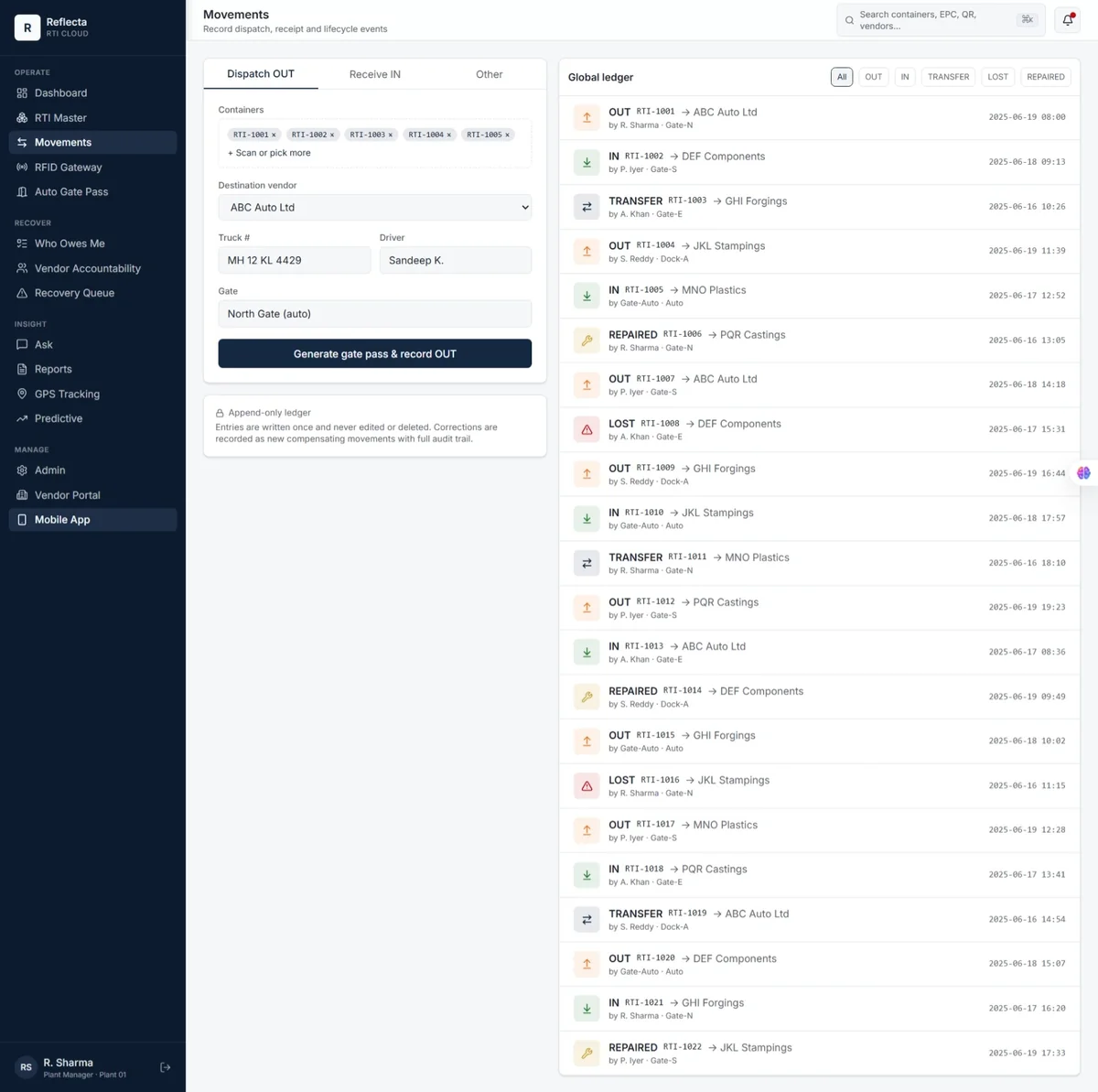Click the Recovery Queue warning icon
The width and height of the screenshot is (1098, 1092).
(x=22, y=293)
